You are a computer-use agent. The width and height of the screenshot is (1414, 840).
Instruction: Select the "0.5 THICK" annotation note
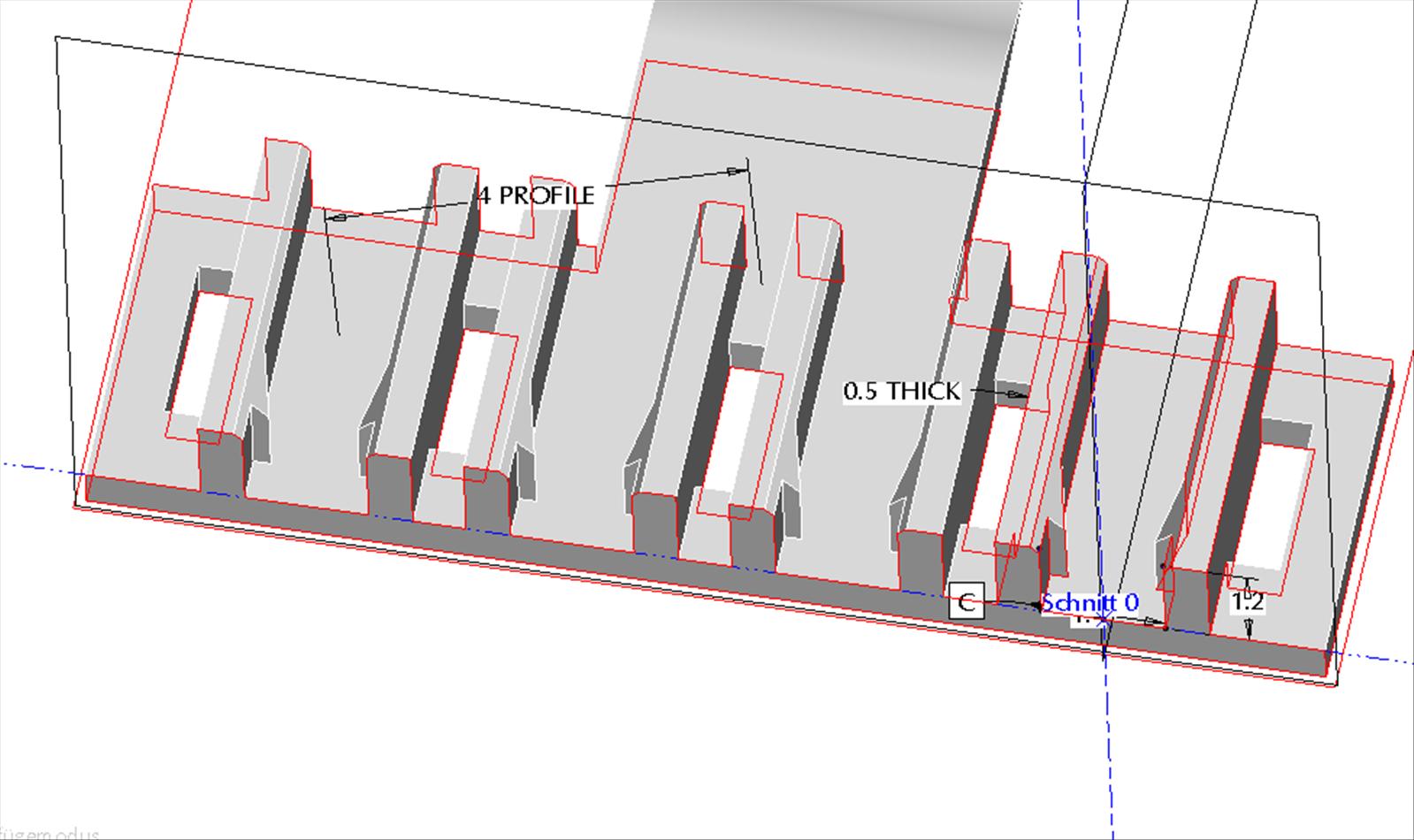(x=901, y=391)
